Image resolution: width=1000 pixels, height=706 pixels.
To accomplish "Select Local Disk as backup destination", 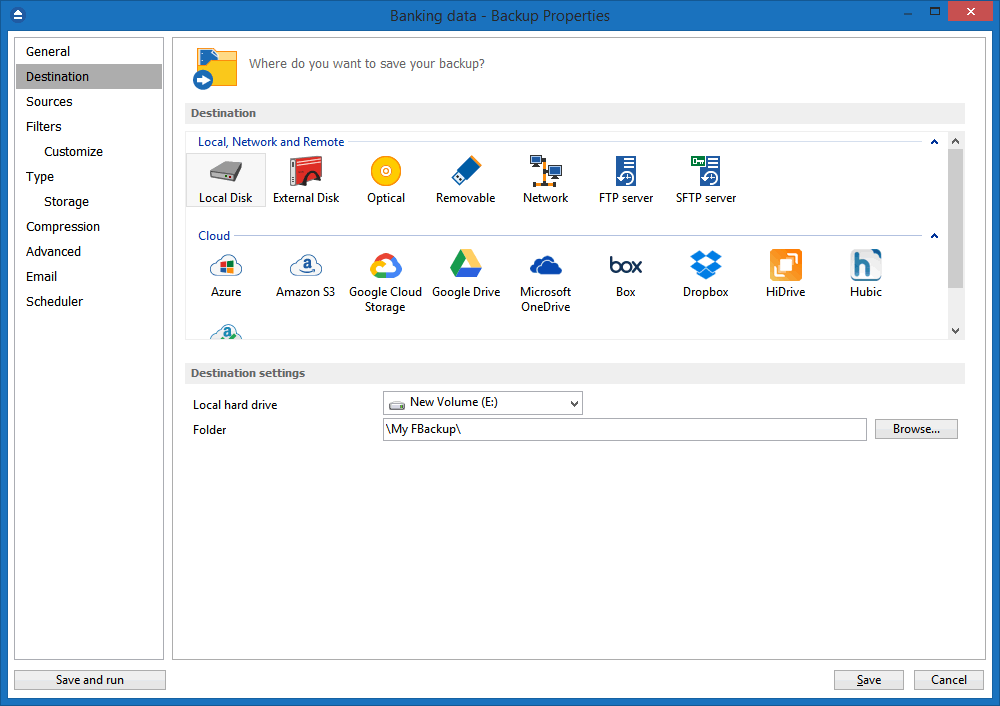I will click(226, 180).
